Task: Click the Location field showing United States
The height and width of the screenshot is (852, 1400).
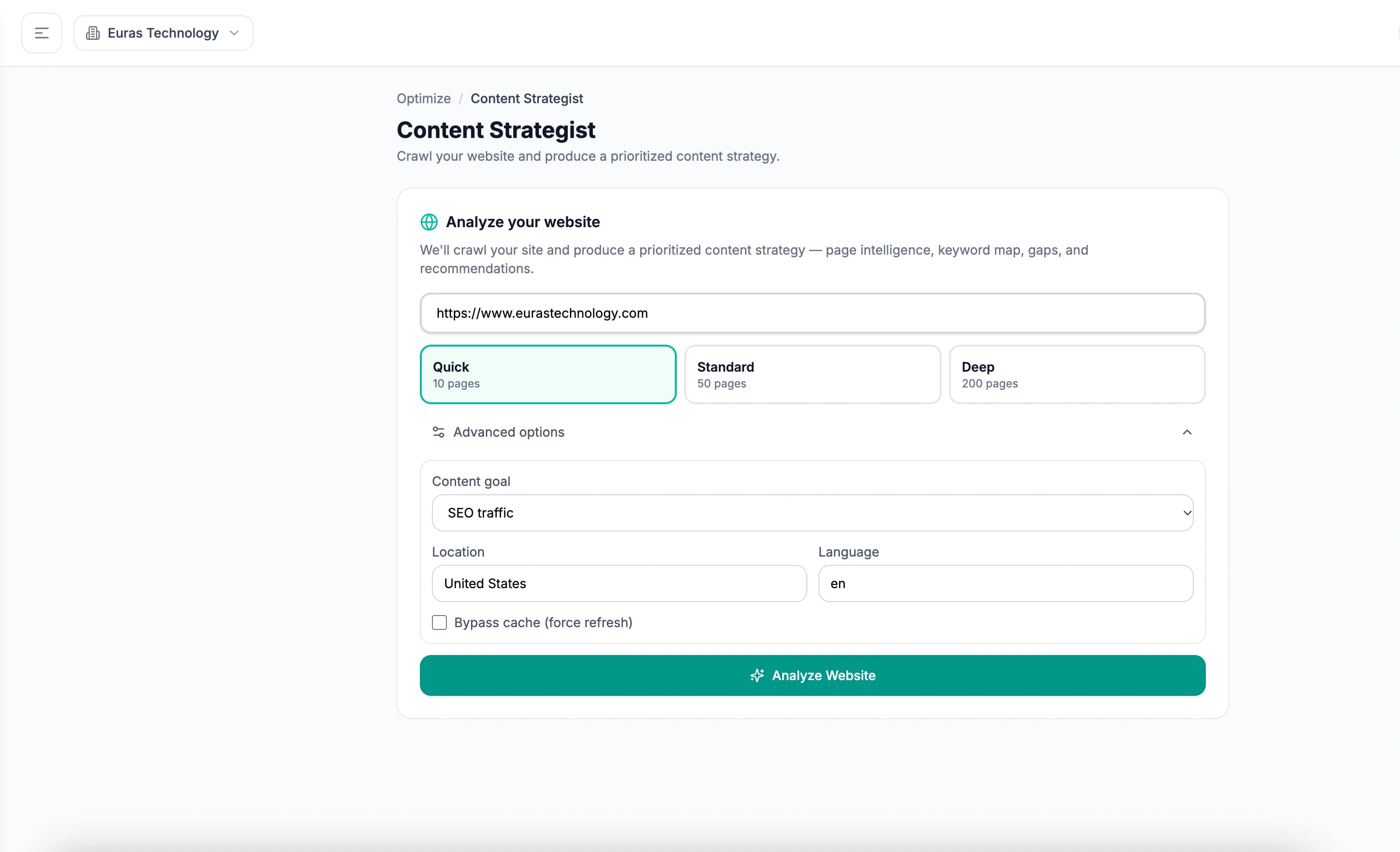Action: coord(619,583)
